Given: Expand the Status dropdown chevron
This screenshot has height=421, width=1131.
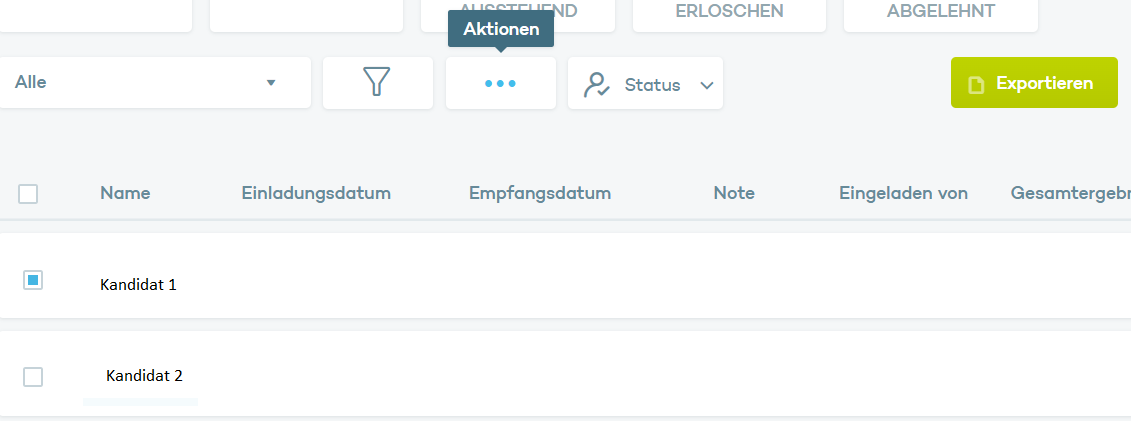Looking at the screenshot, I should coord(707,86).
